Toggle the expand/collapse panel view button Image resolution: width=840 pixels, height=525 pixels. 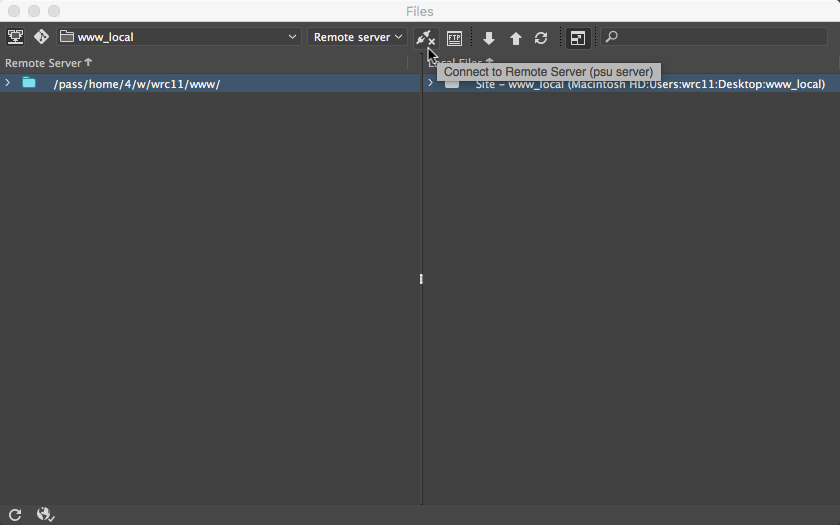[578, 38]
